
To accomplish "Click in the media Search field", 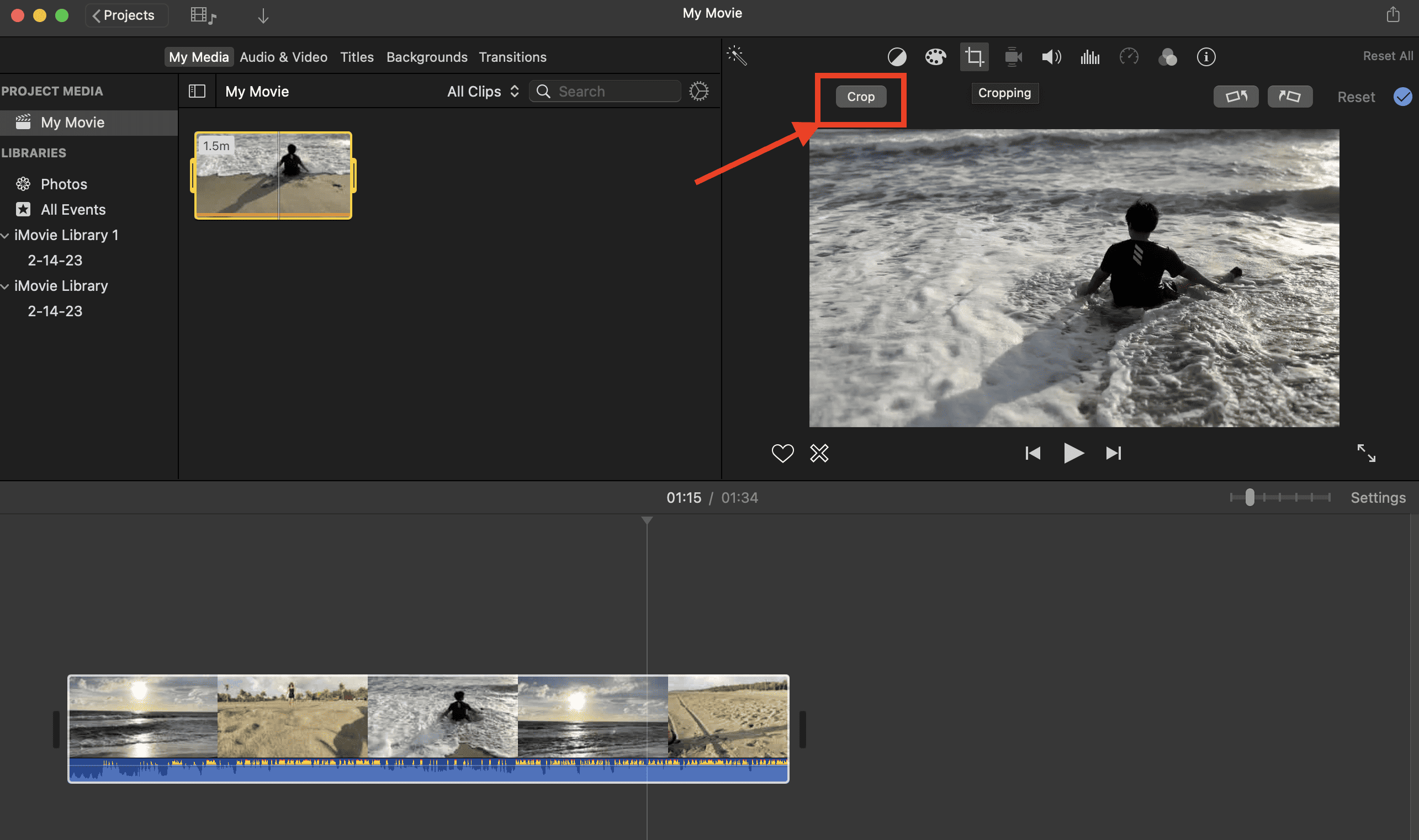I will [x=605, y=91].
